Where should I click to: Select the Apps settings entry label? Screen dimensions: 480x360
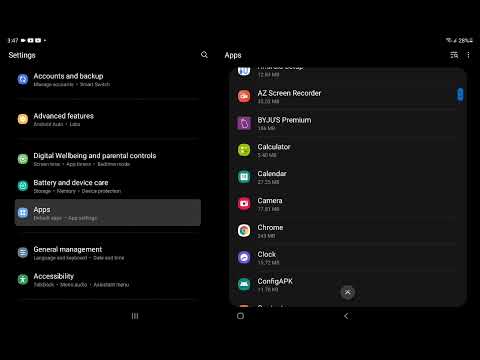point(42,210)
